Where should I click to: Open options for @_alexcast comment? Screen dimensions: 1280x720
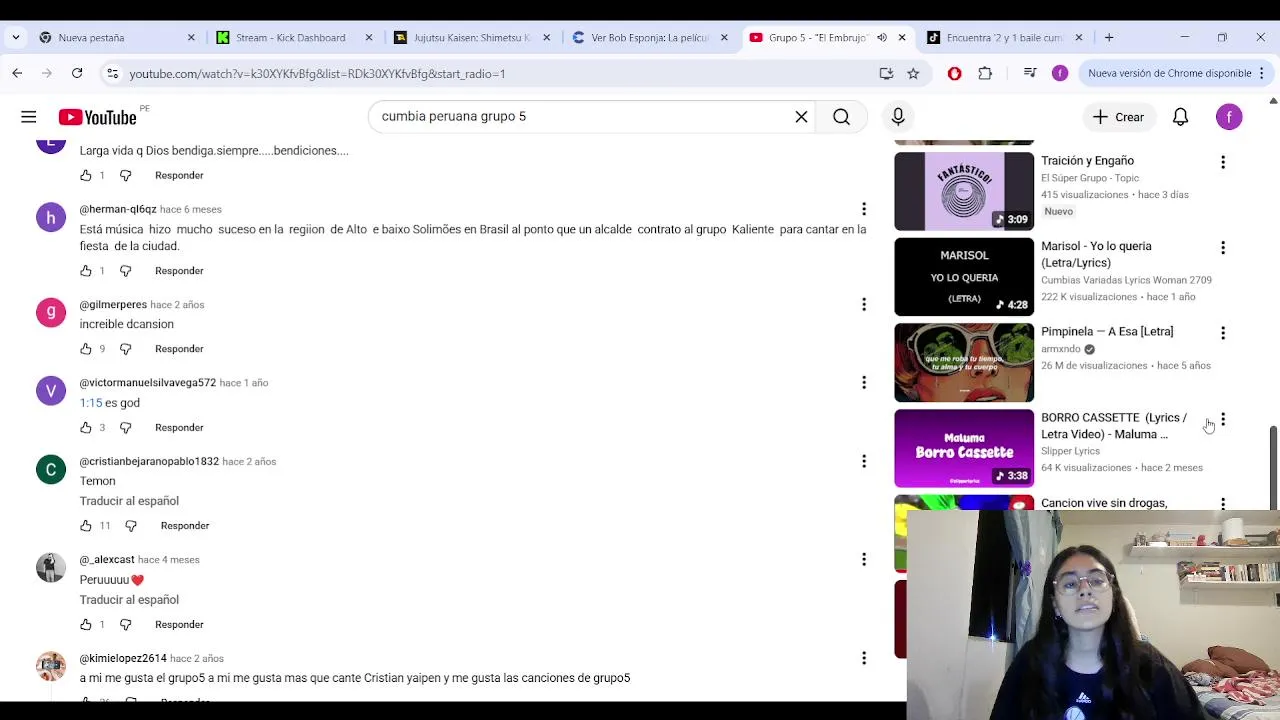(x=864, y=559)
